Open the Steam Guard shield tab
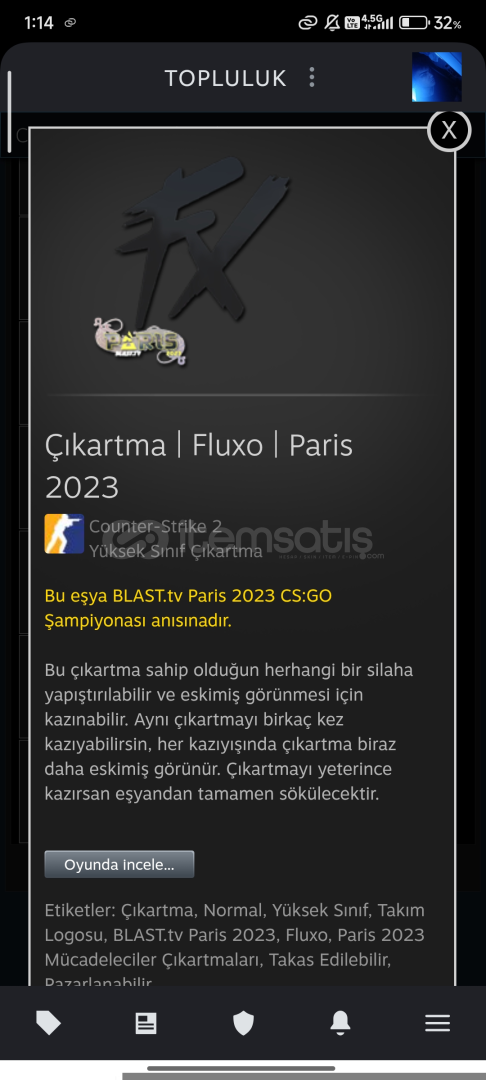This screenshot has height=1080, width=486. coord(243,1023)
